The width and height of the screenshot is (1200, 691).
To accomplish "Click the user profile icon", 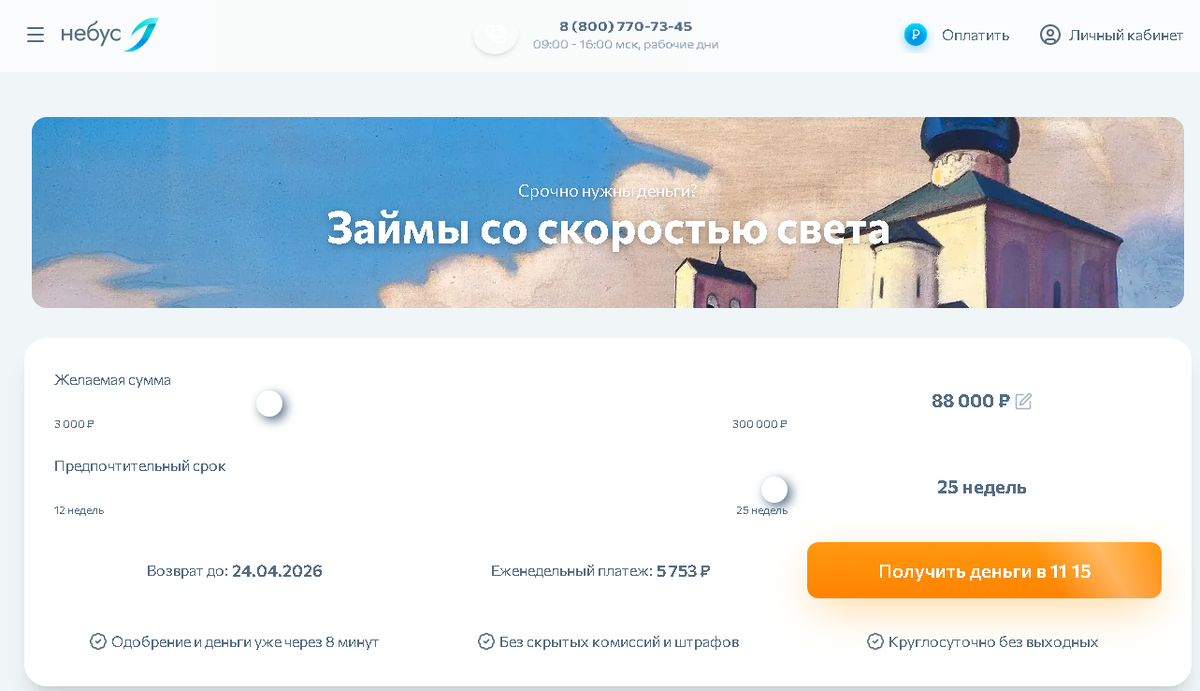I will (1050, 35).
